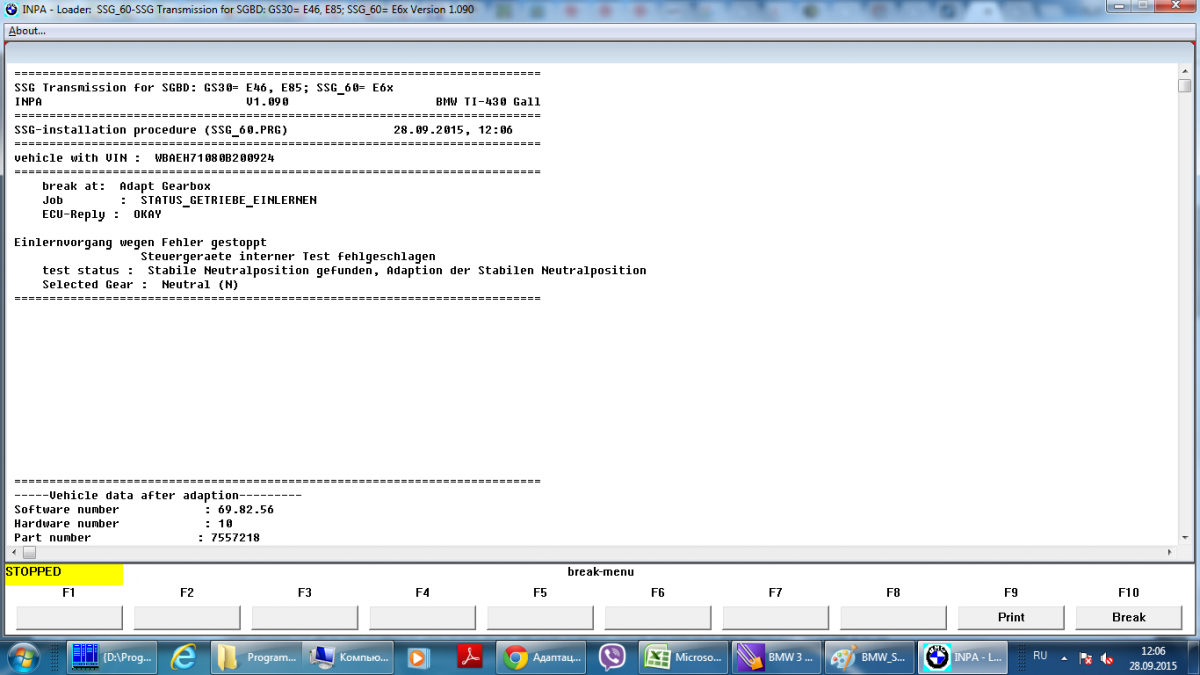Screen dimensions: 1200x675
Task: Click the 'BMW TI-430 Gall' text
Action: coord(488,102)
